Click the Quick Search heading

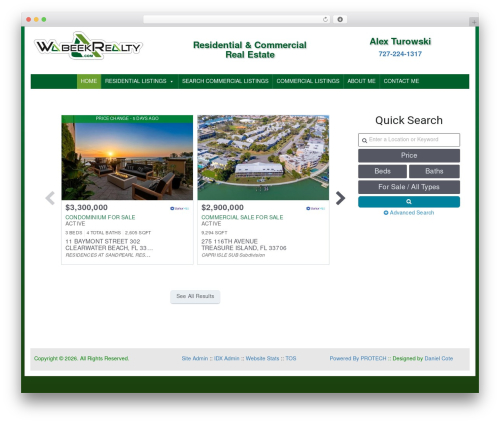pos(409,120)
